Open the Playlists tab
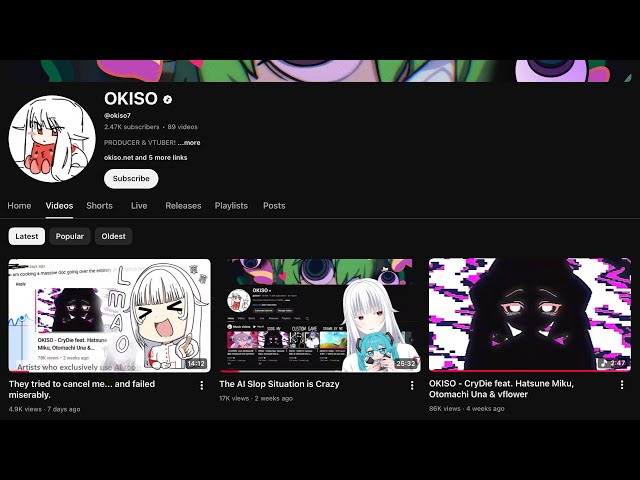Viewport: 640px width, 480px height. (231, 206)
